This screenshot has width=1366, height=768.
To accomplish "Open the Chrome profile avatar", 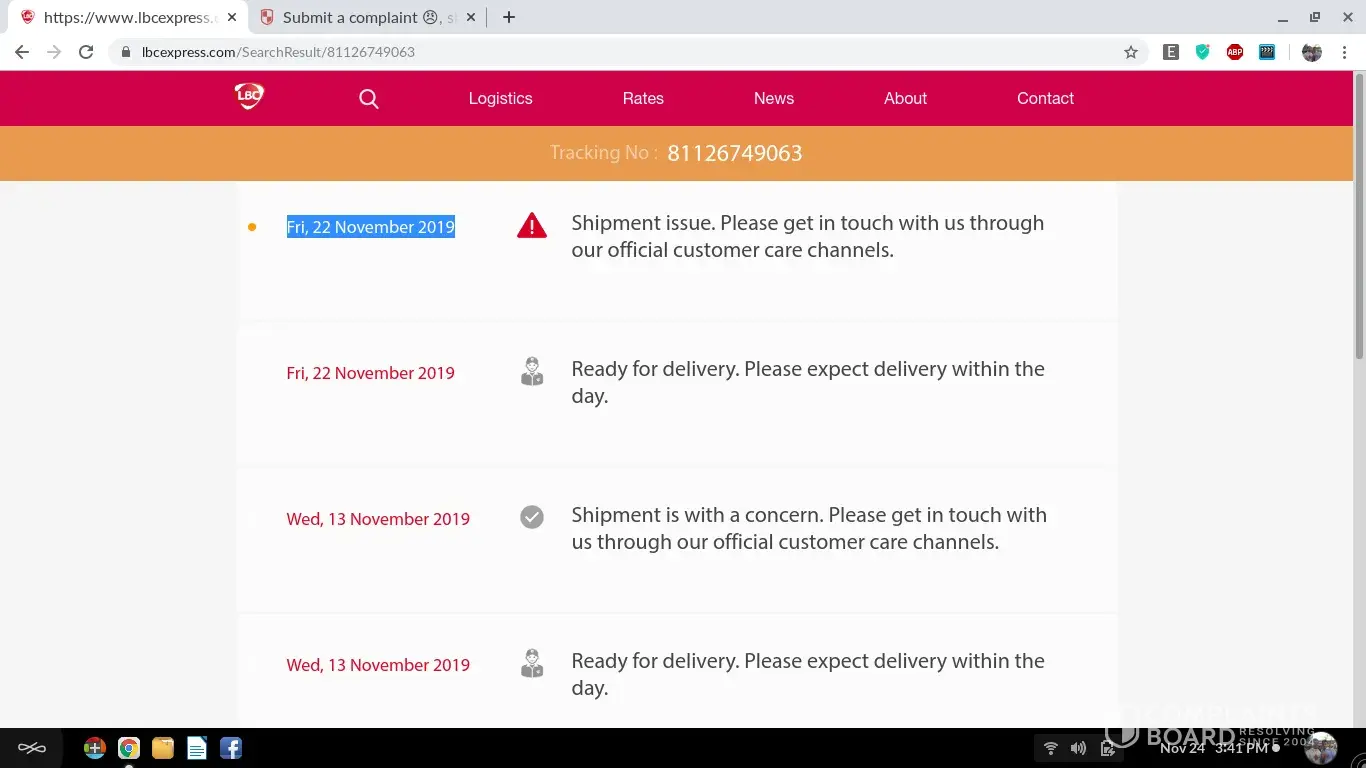I will tap(1312, 52).
